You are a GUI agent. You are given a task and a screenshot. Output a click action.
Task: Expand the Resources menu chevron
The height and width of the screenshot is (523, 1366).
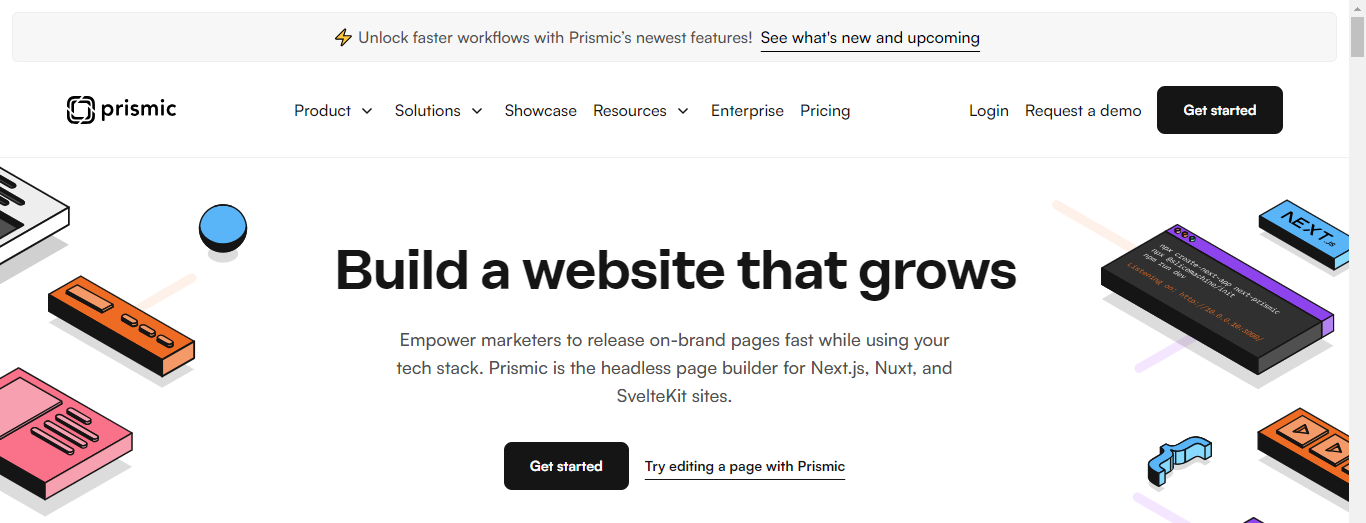click(683, 111)
